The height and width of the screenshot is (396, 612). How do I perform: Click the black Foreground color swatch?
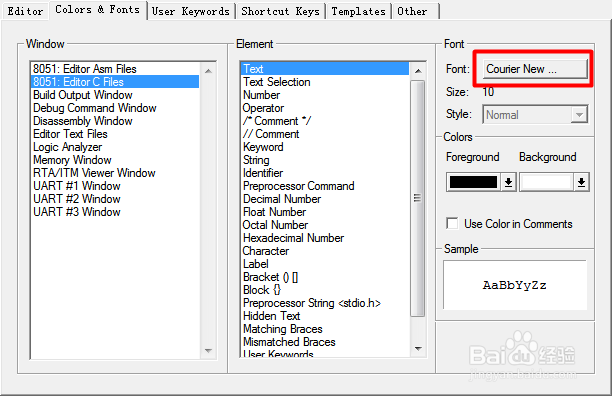coord(473,182)
